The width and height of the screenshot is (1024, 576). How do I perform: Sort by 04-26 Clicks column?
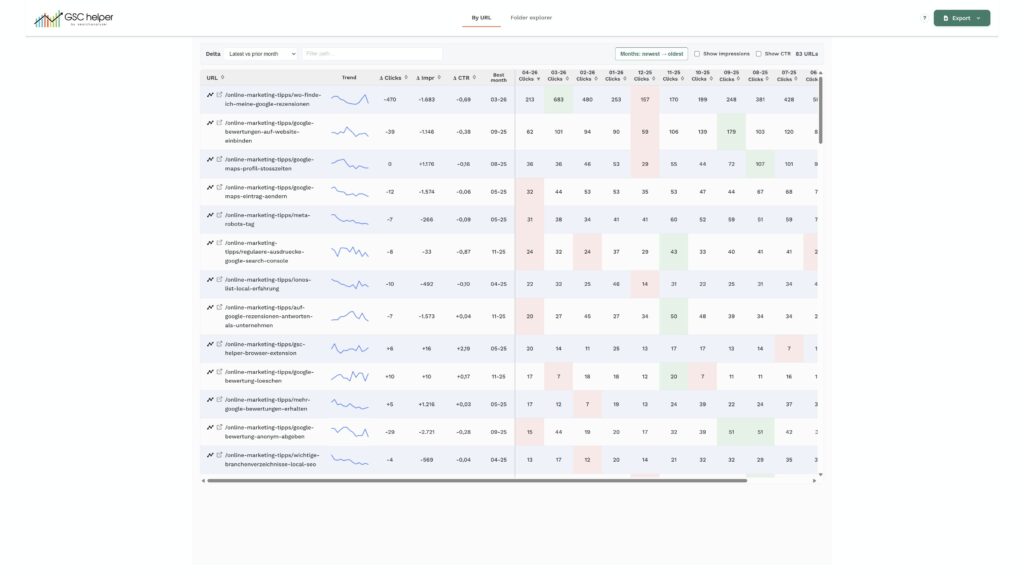coord(530,76)
